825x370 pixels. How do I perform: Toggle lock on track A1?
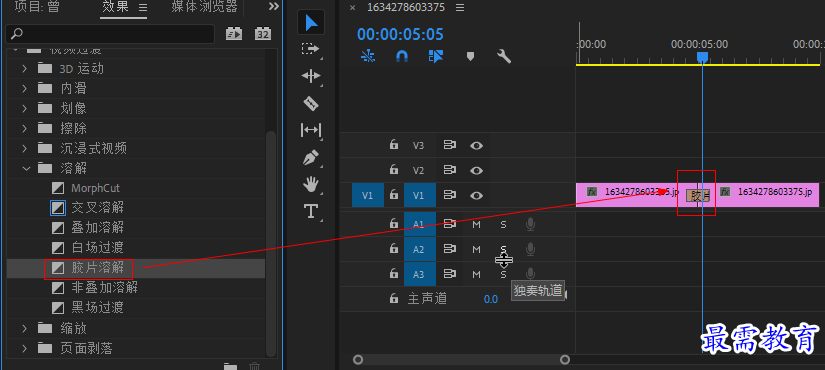coord(394,224)
